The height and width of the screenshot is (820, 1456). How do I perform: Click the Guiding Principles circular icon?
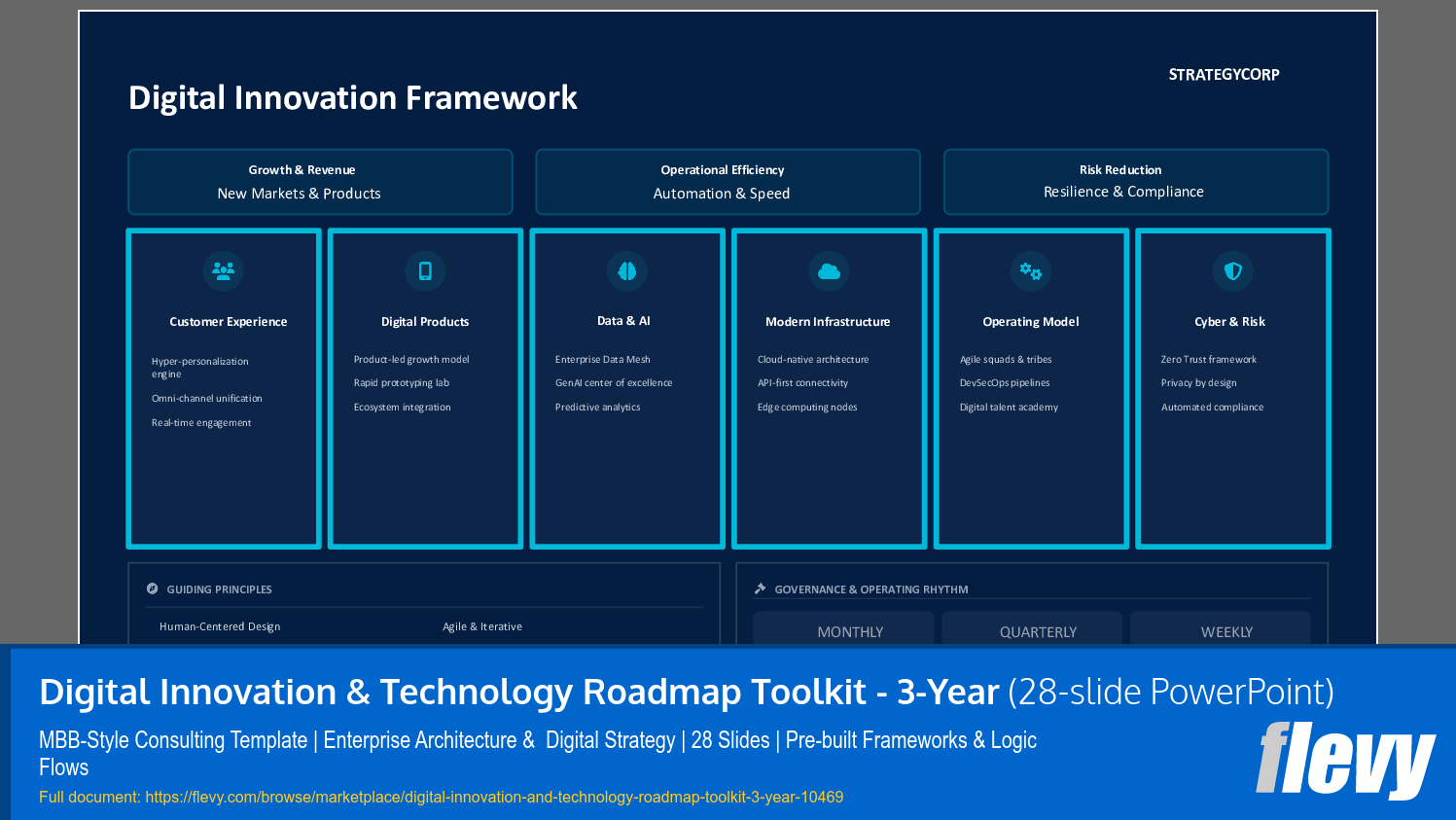[x=152, y=588]
